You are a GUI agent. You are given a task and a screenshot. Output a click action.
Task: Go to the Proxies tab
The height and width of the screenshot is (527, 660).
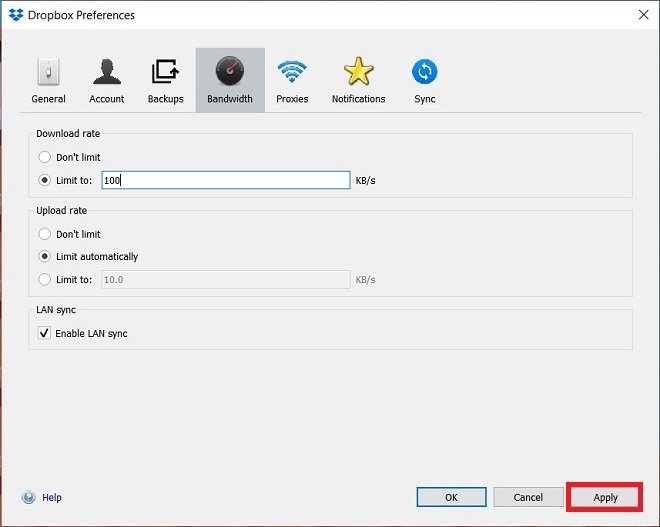point(292,80)
